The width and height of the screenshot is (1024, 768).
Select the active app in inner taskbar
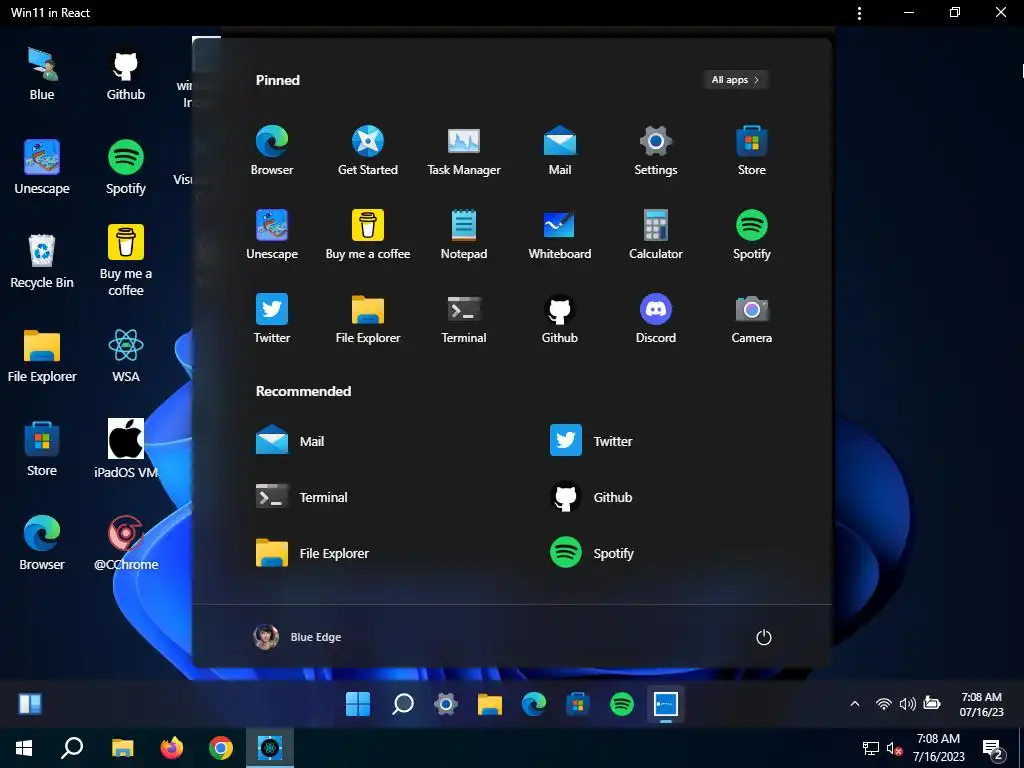(665, 704)
